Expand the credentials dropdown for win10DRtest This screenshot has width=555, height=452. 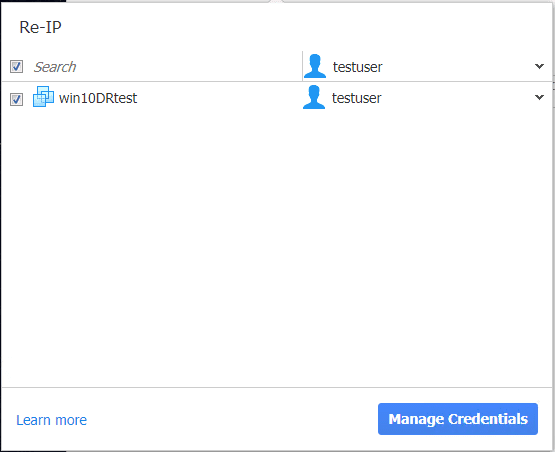pos(539,97)
